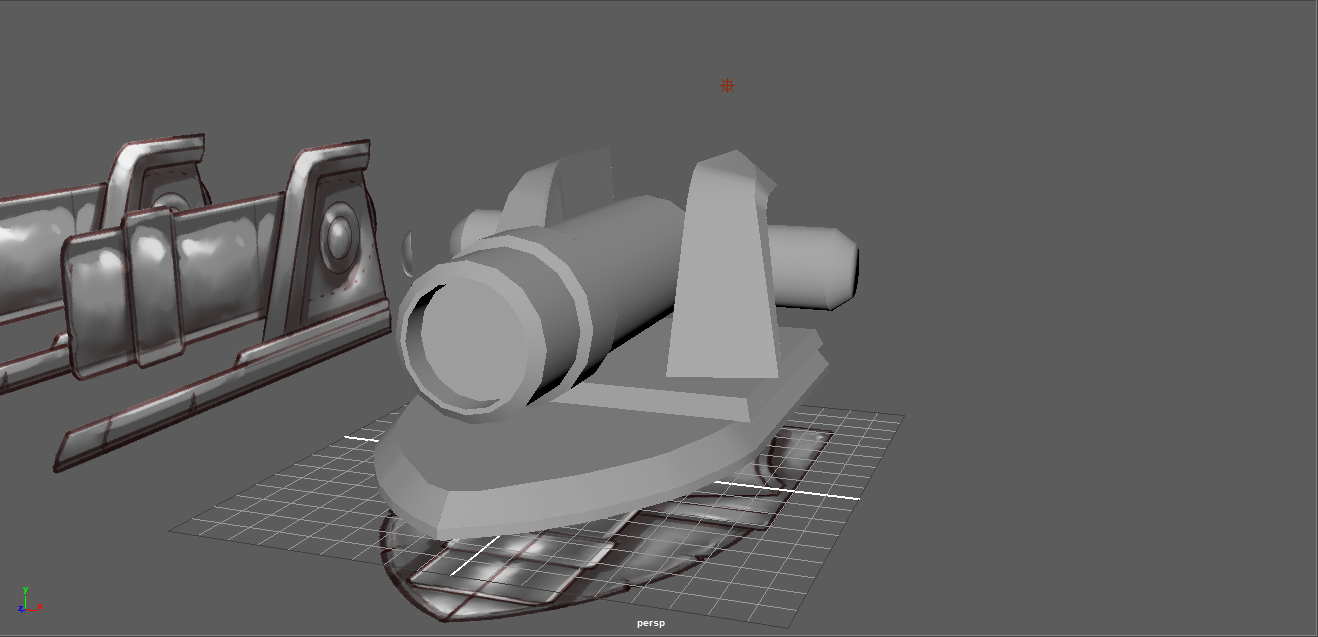This screenshot has width=1318, height=637.
Task: Click the red X axis on the view gizmo
Action: 42,608
